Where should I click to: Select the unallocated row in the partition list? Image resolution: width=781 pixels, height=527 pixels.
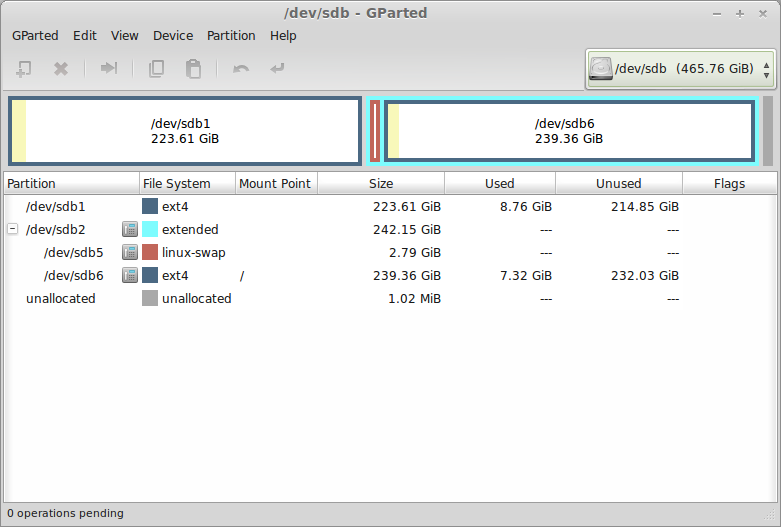(x=61, y=298)
